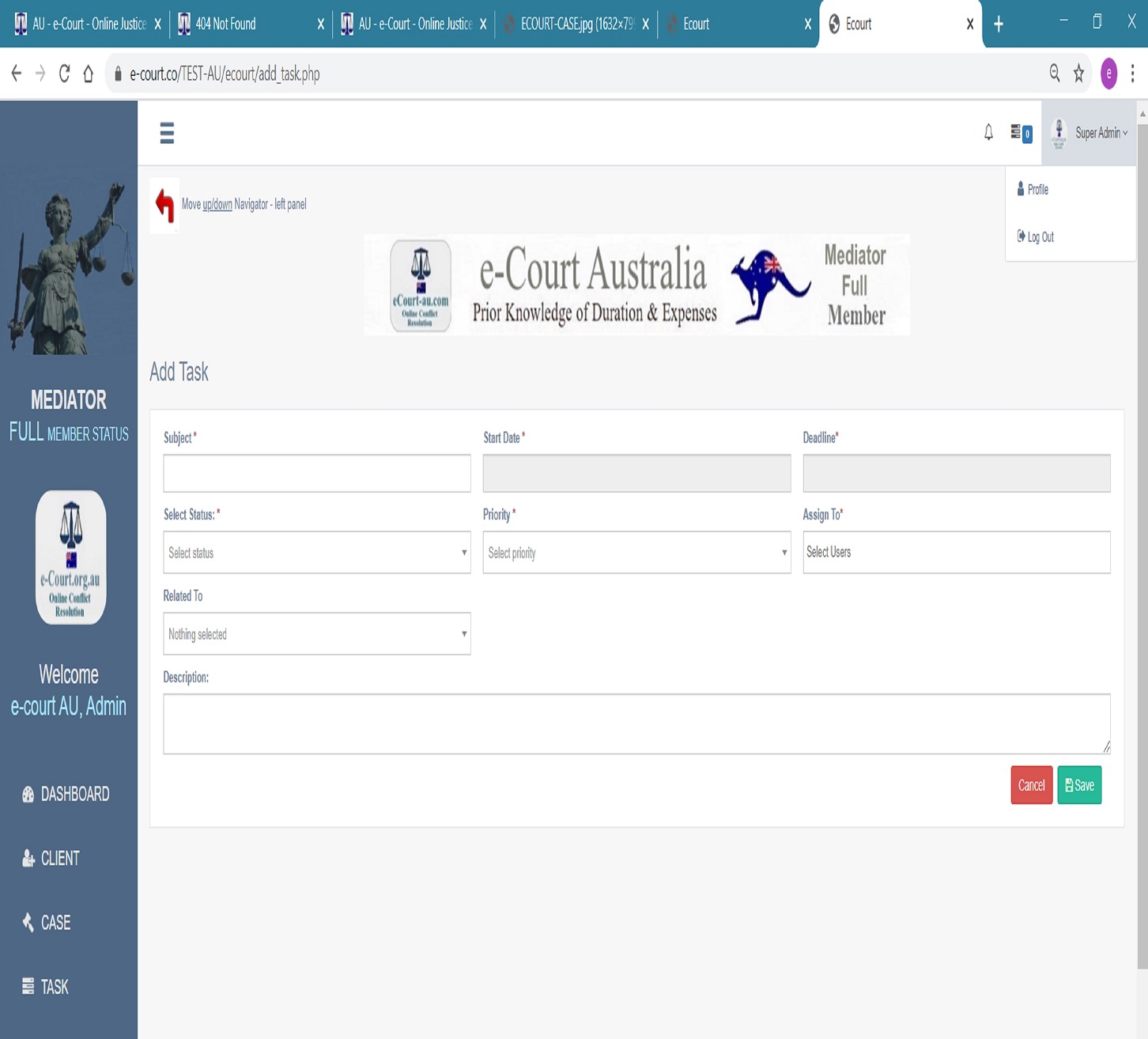Click the browser reload icon
The height and width of the screenshot is (1039, 1148).
point(64,74)
